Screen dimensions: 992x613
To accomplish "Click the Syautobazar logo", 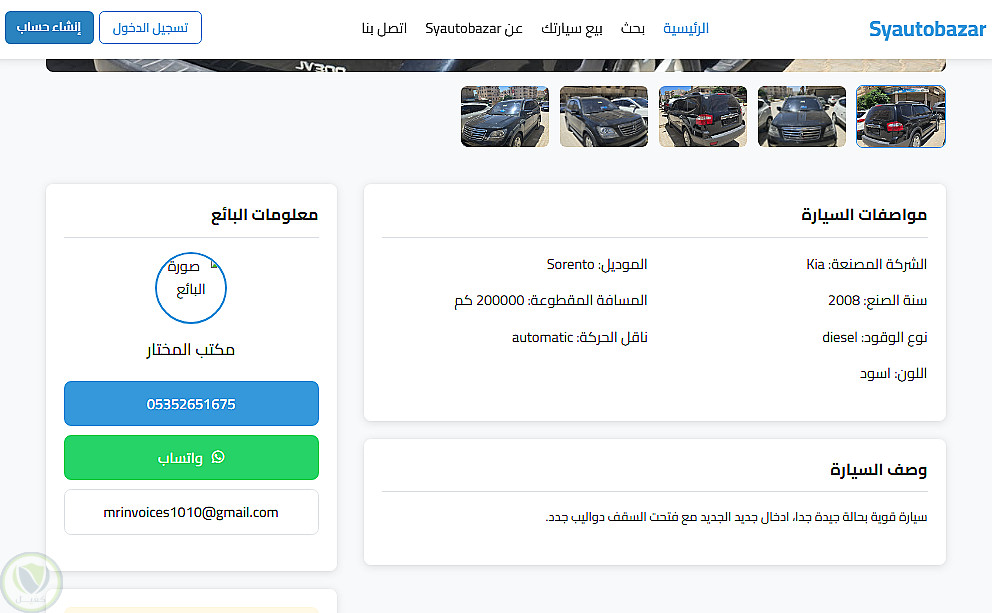I will (927, 29).
